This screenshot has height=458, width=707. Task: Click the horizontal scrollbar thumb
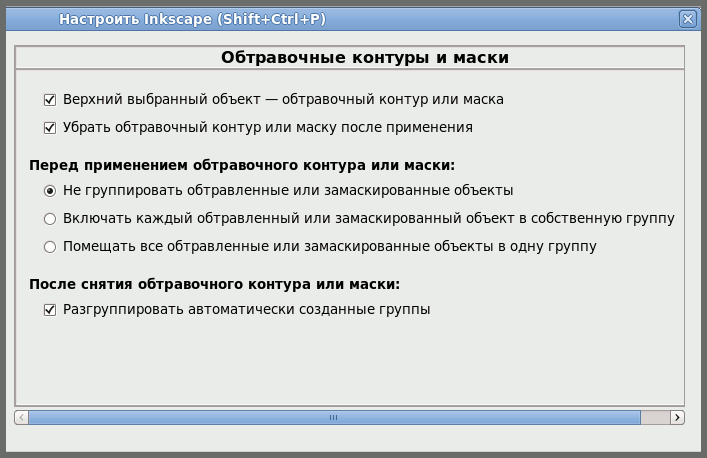pyautogui.click(x=335, y=417)
